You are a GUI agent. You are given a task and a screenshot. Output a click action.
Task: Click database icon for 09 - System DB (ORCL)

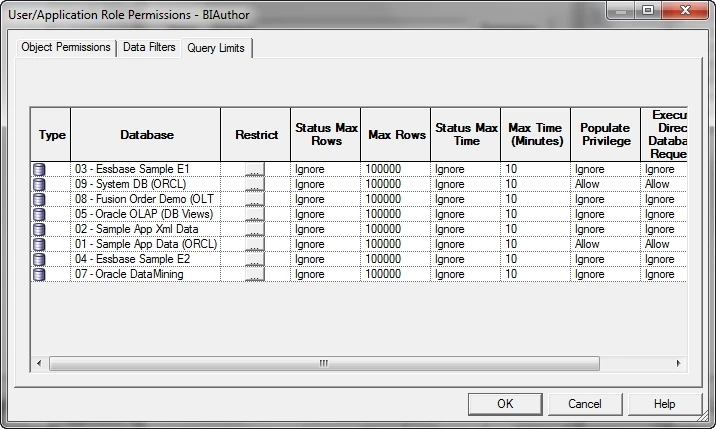(39, 184)
